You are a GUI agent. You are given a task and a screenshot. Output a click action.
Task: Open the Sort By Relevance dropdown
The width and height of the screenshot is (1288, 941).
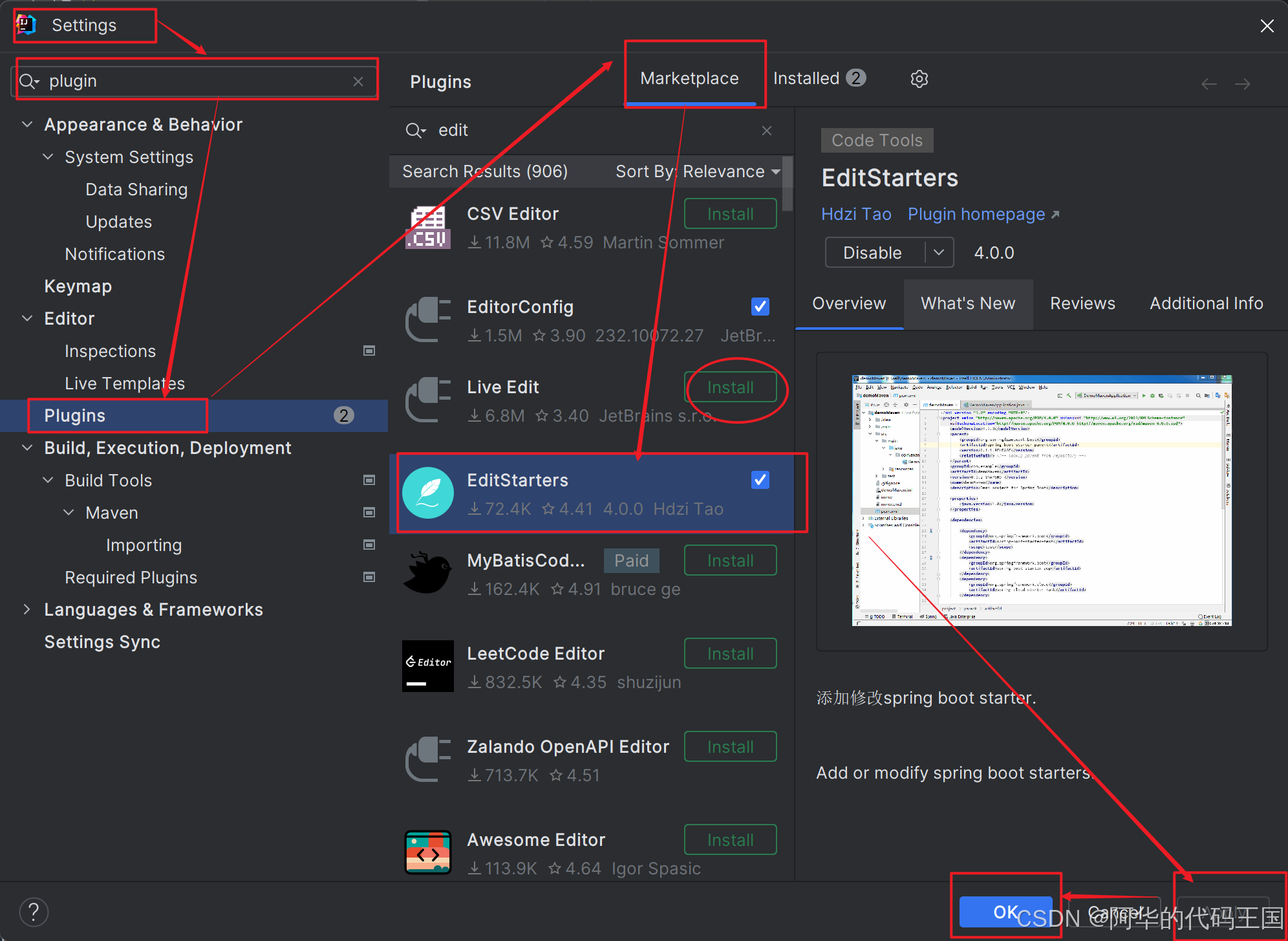[x=698, y=171]
